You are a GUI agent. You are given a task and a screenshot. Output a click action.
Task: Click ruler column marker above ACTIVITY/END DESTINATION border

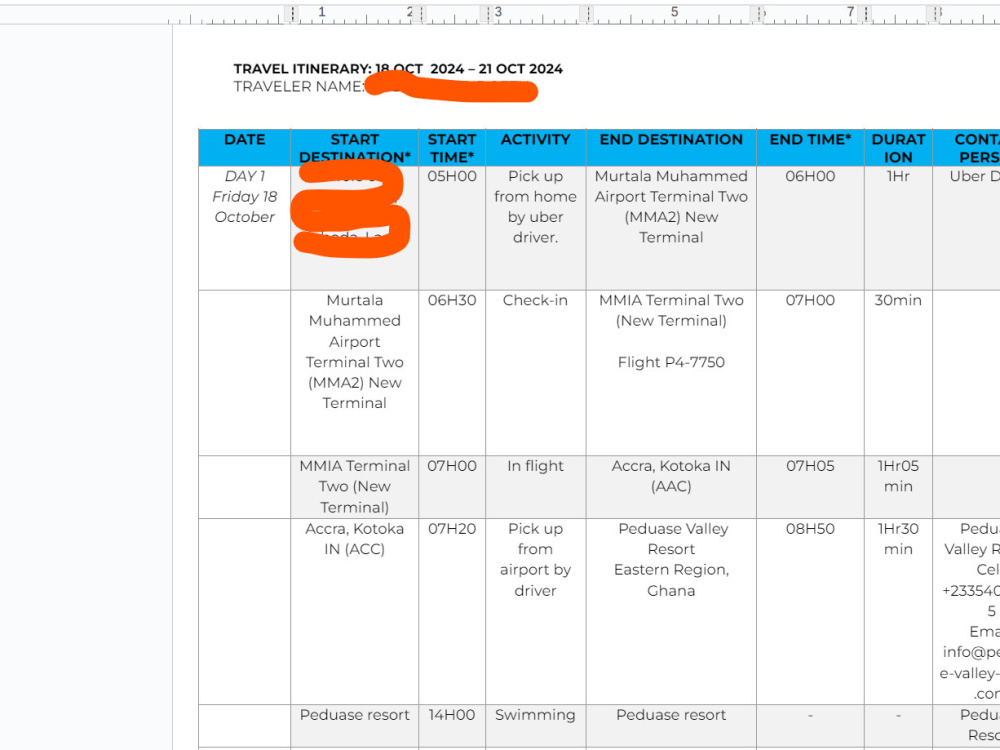pos(587,13)
